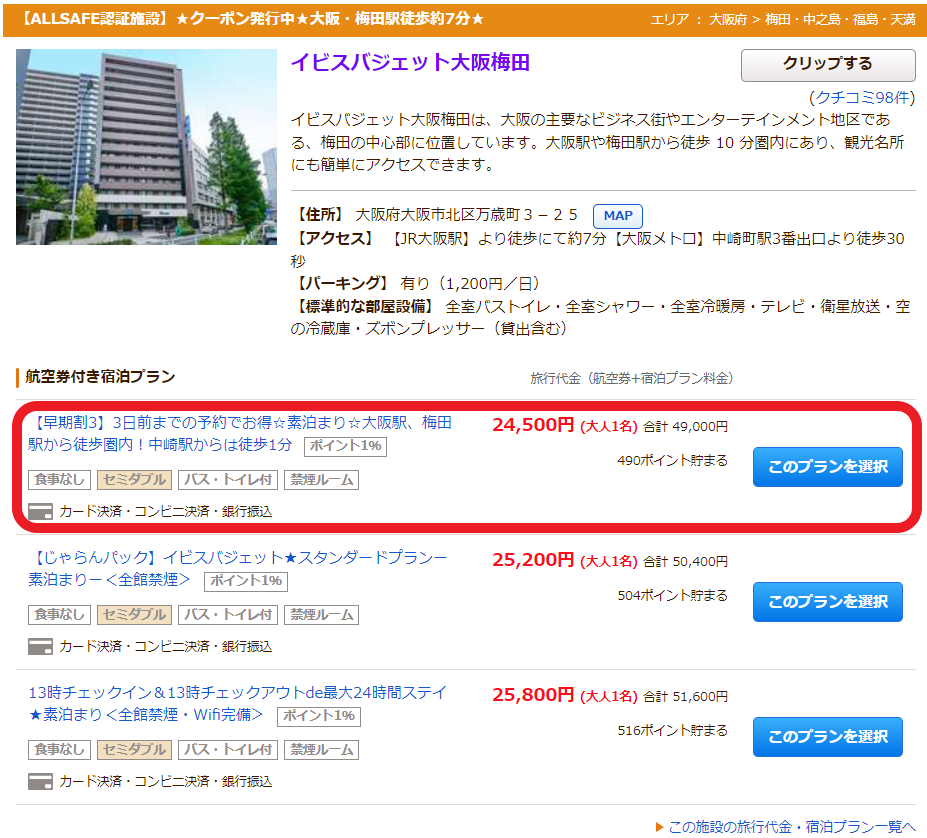The image size is (927, 838).
Task: Click the 食事なし tag in 早期割3 plan
Action: click(59, 480)
